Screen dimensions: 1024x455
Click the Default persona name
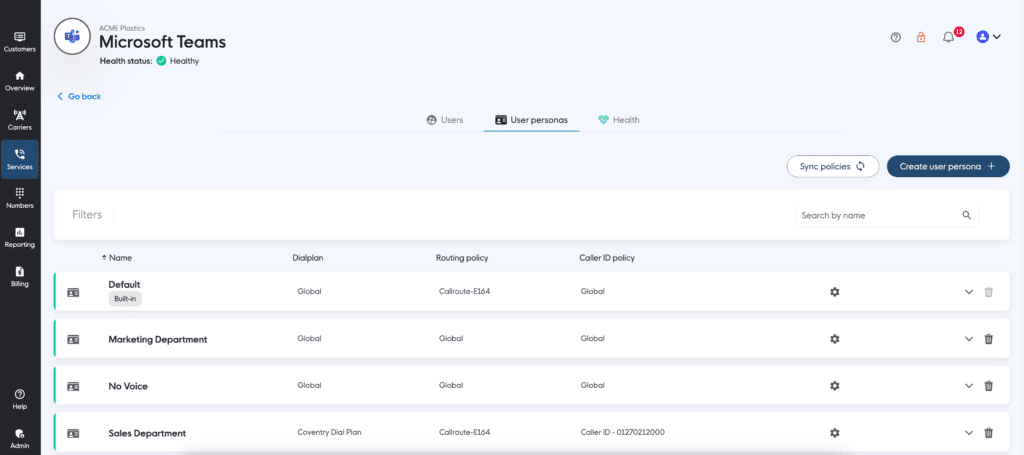(124, 285)
